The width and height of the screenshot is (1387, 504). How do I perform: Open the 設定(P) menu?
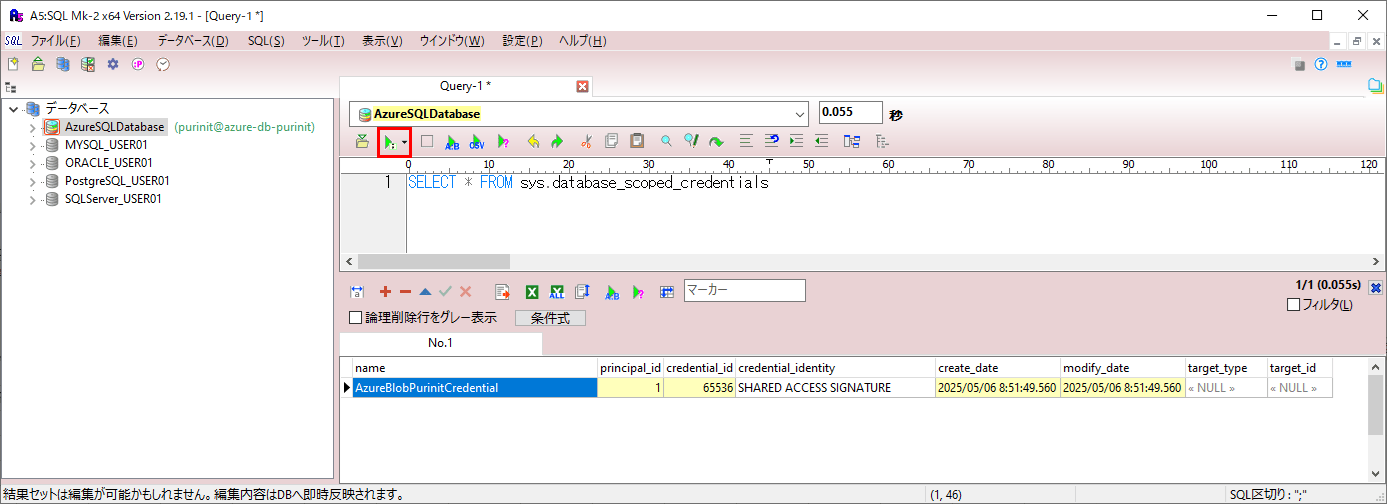522,41
